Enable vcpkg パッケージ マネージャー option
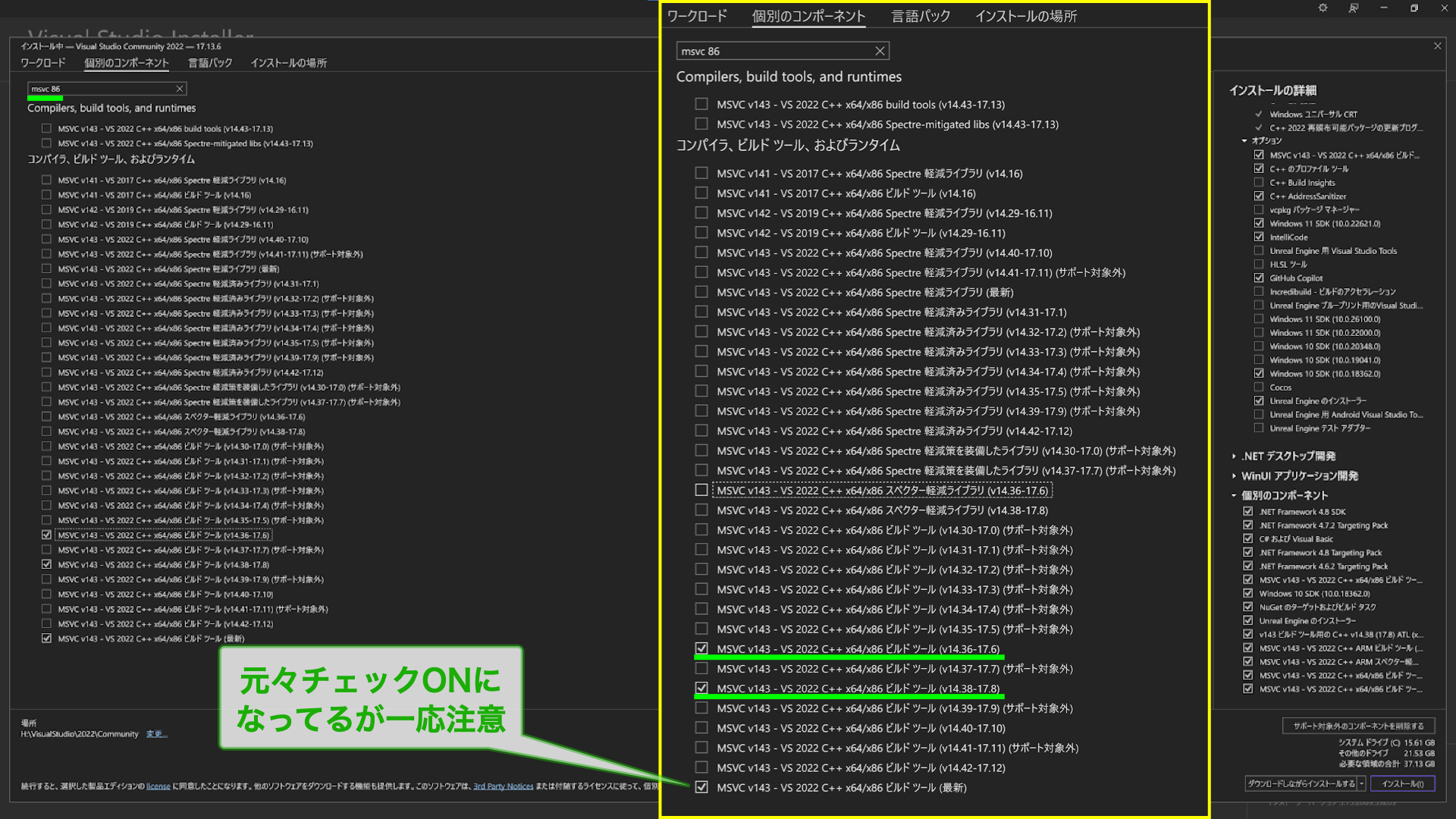Screen dimensions: 1456x819 coord(1259,209)
